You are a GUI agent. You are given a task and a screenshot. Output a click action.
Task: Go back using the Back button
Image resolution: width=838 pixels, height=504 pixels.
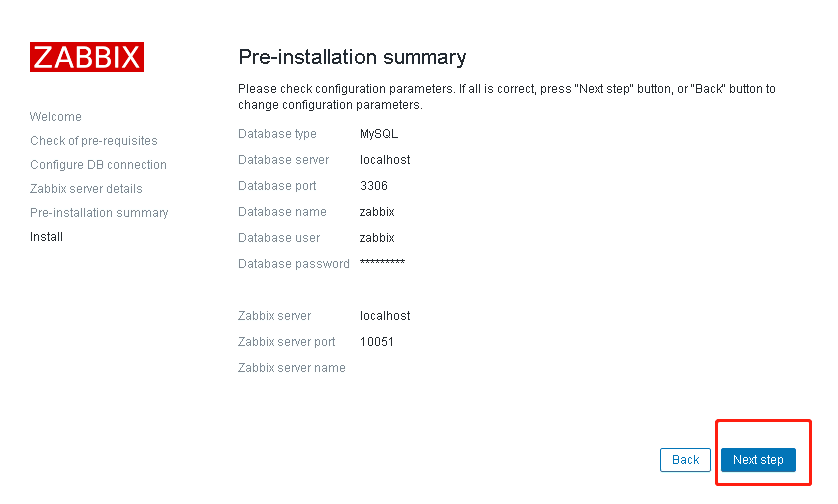pyautogui.click(x=685, y=460)
